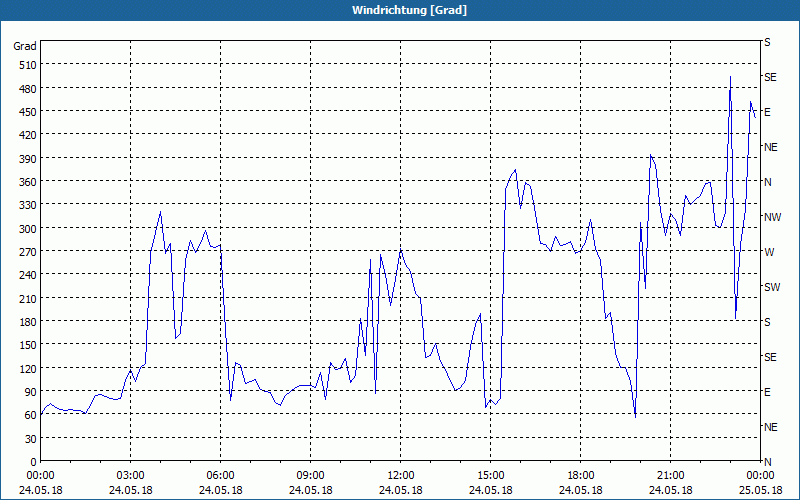Click the 24.05.18 date under 12:00
800x500 pixels.
click(x=401, y=490)
